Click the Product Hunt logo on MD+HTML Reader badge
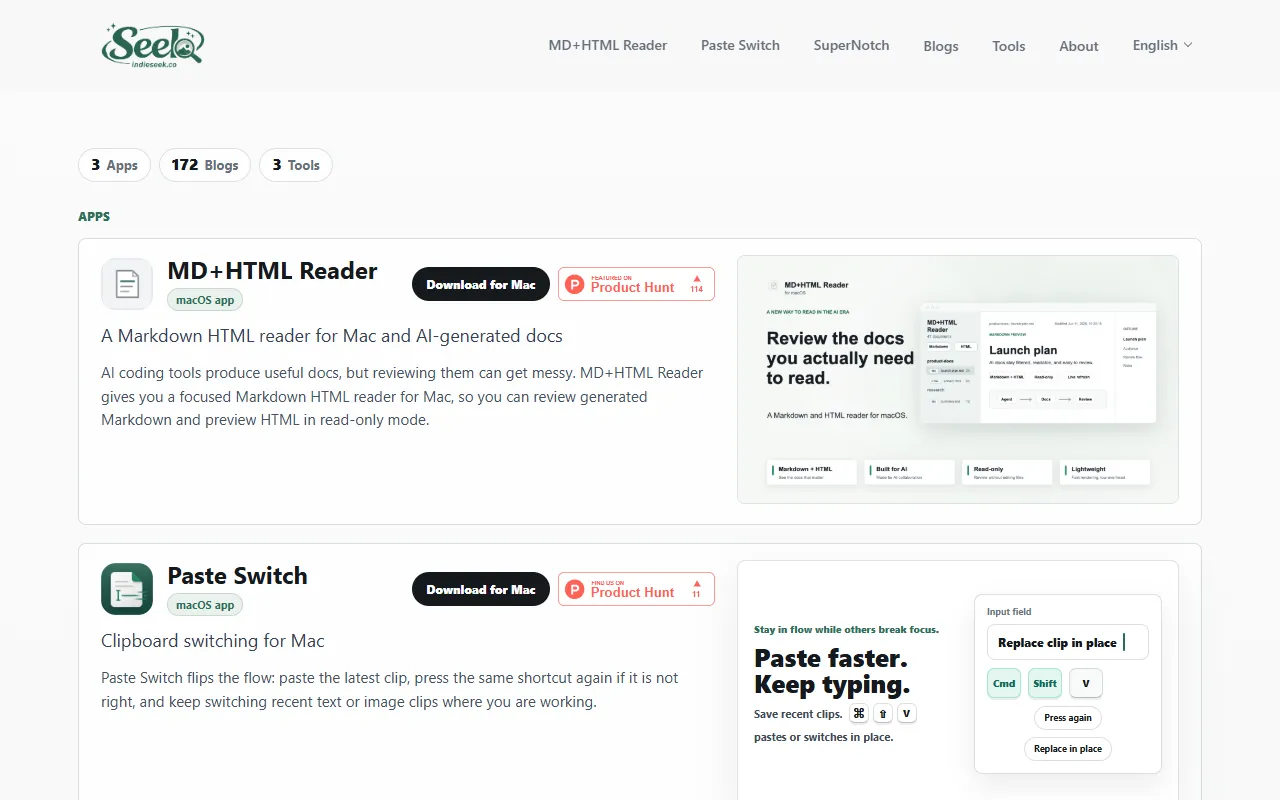Image resolution: width=1280 pixels, height=800 pixels. (x=575, y=285)
